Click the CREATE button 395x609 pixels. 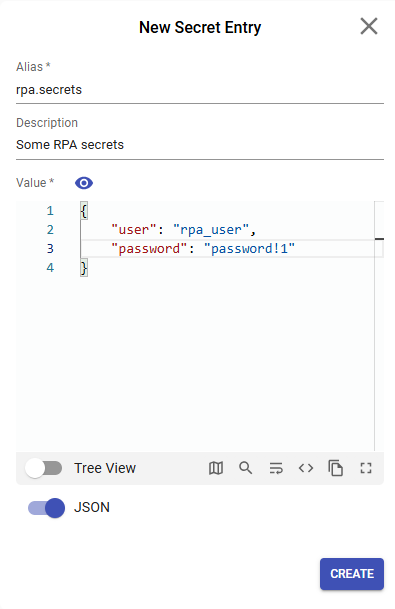(x=352, y=574)
